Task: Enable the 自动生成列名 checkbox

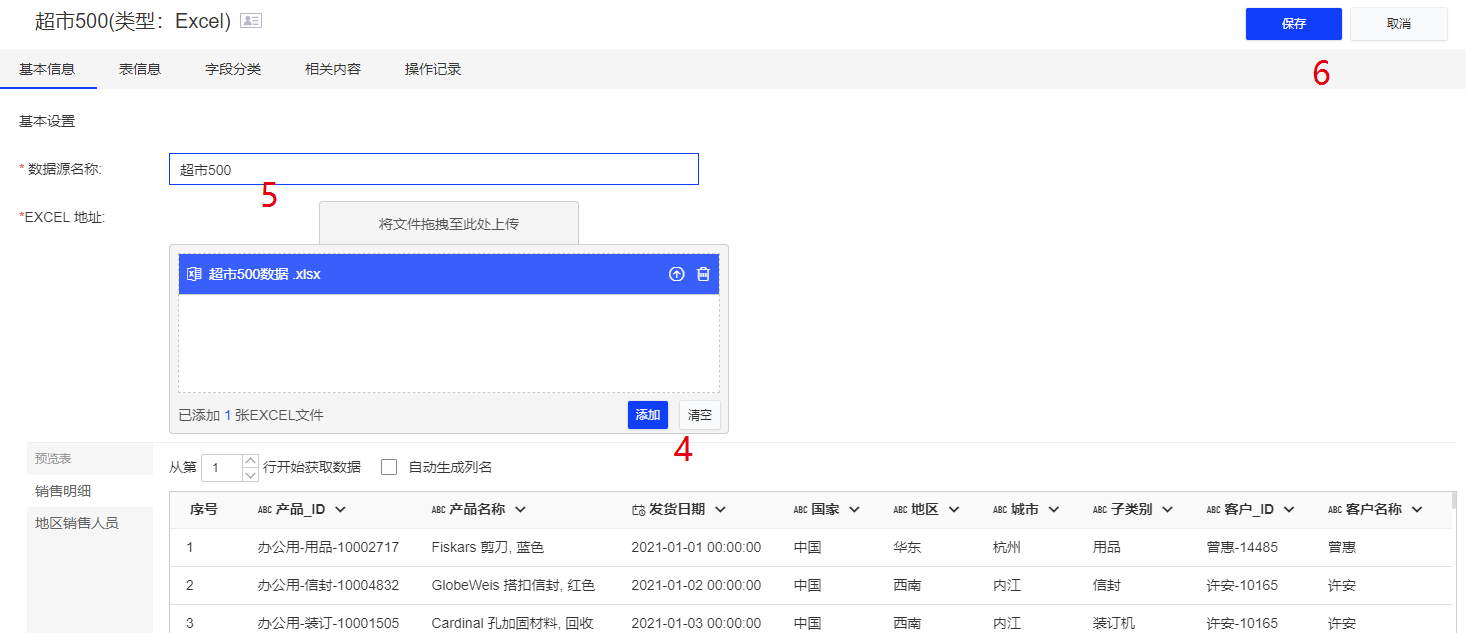Action: (389, 467)
